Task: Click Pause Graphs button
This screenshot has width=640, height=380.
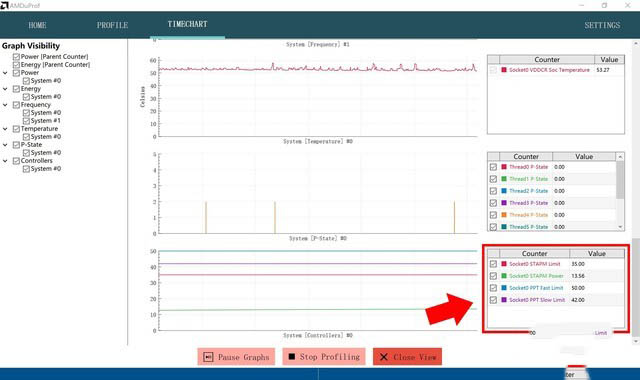Action: pos(236,357)
